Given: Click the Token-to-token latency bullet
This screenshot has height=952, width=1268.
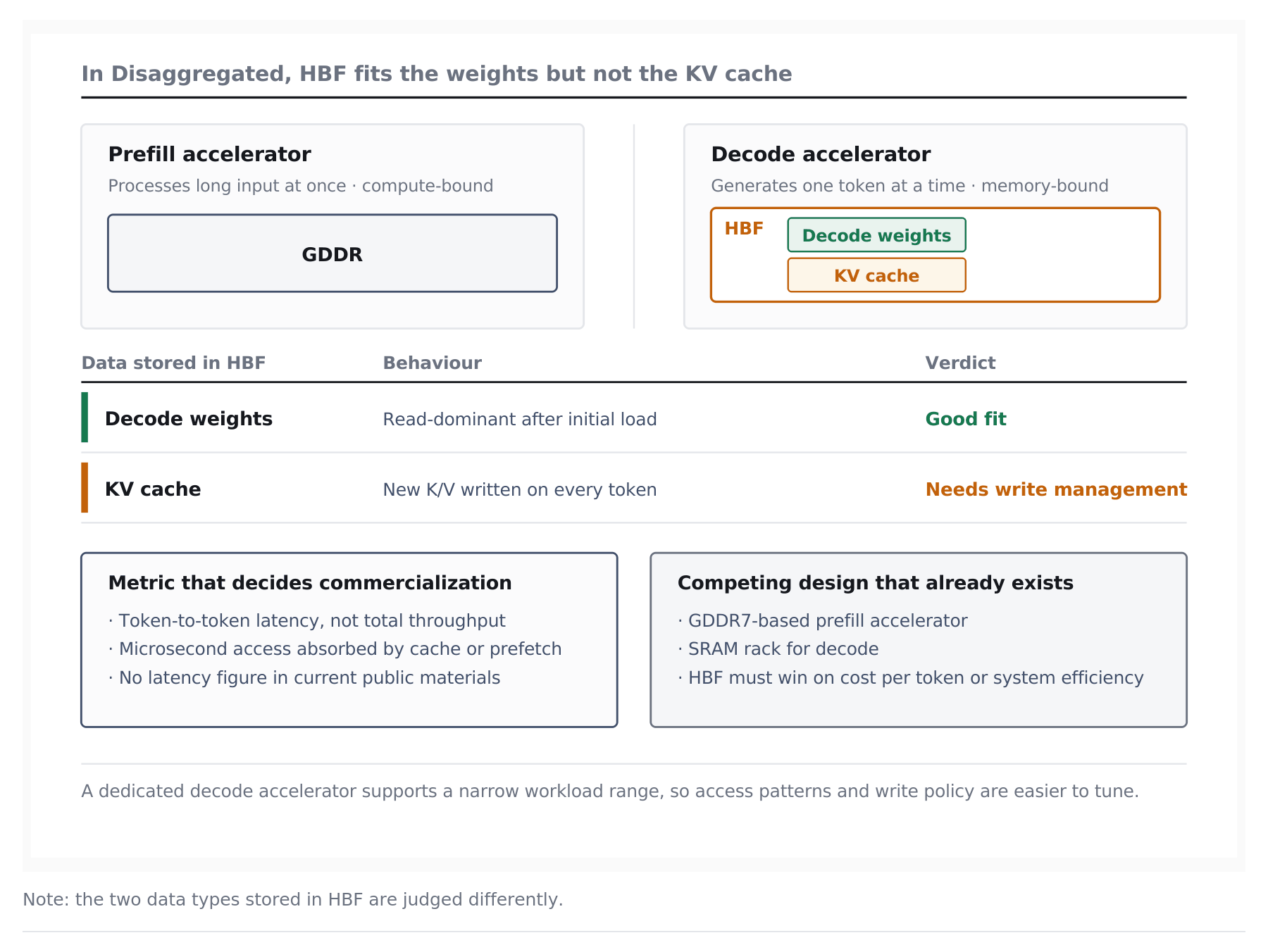Looking at the screenshot, I should coord(306,620).
